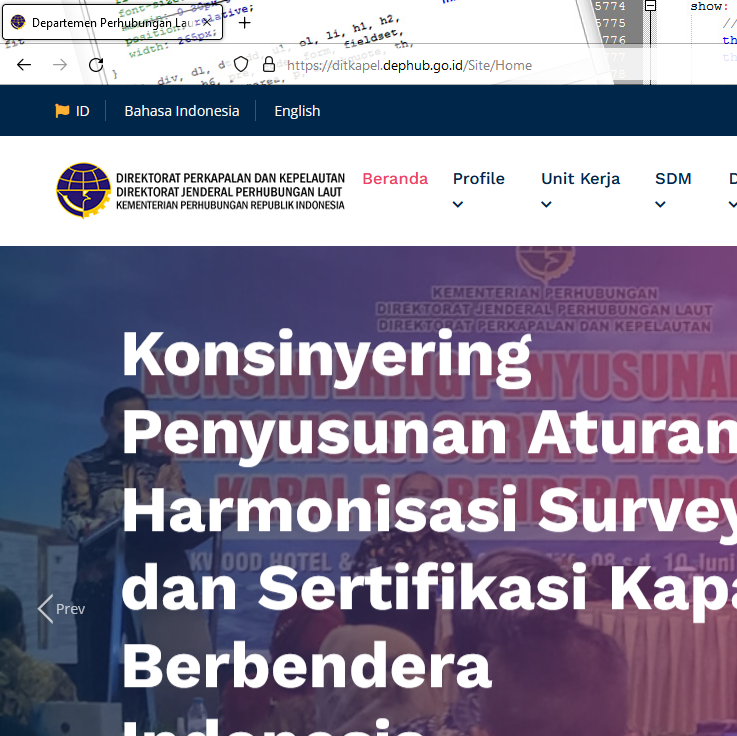The height and width of the screenshot is (736, 737).
Task: Select the Departemen Perhubungan Laut browser tab
Action: 112,23
